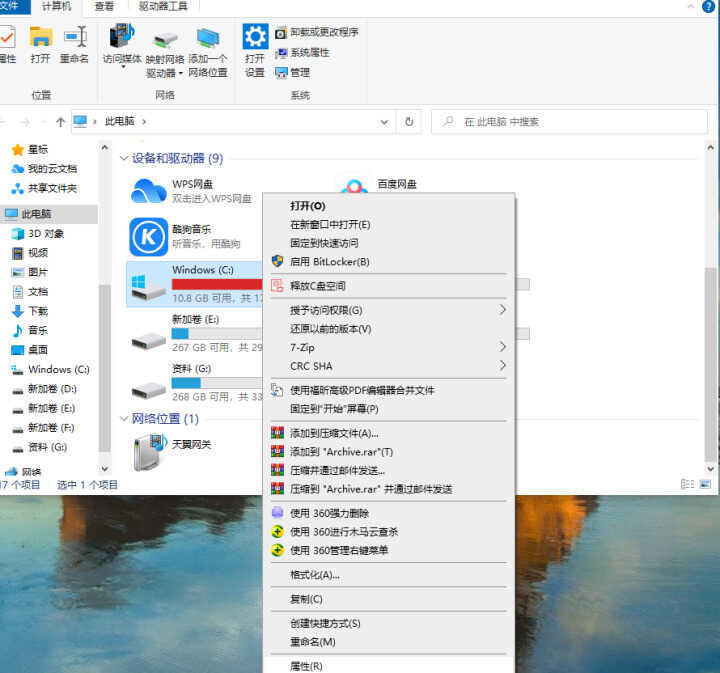Click the help question mark icon
720x673 pixels.
pyautogui.click(x=709, y=6)
